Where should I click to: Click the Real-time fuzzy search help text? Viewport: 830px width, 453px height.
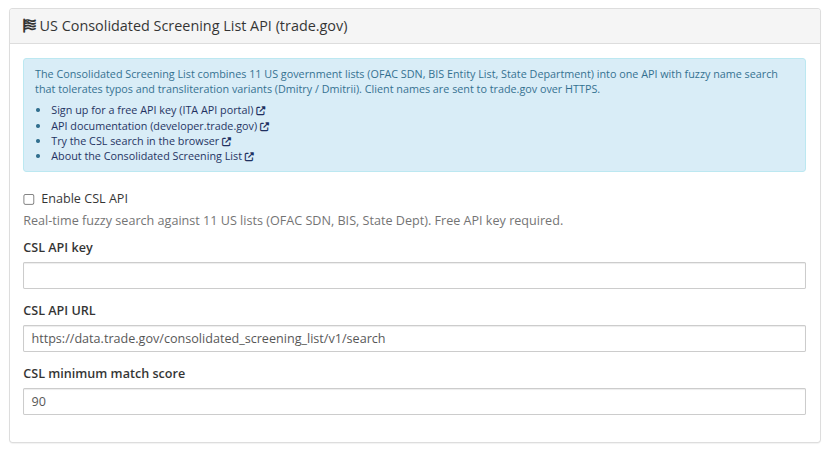pyautogui.click(x=293, y=221)
